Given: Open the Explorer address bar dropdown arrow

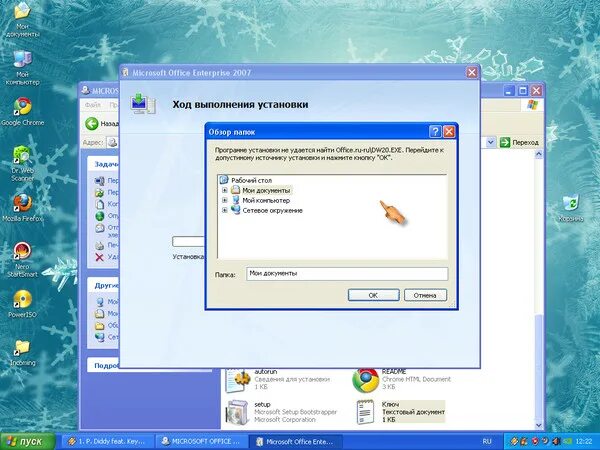Looking at the screenshot, I should click(491, 142).
